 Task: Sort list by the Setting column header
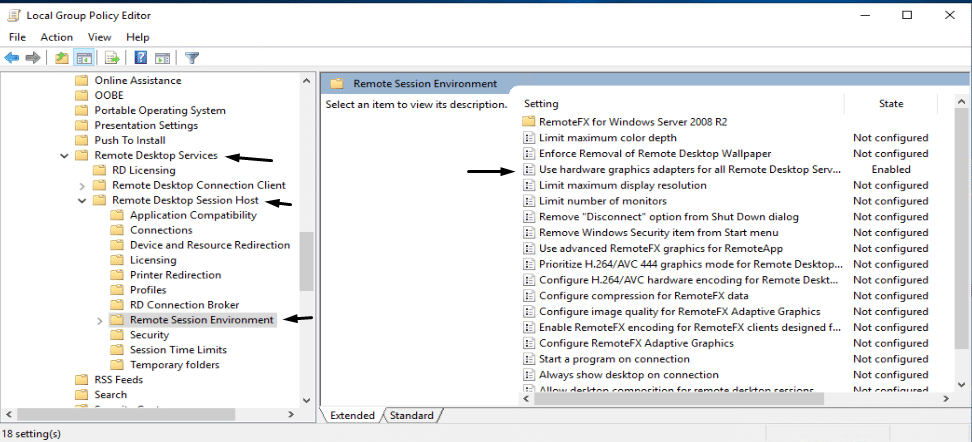pos(680,104)
